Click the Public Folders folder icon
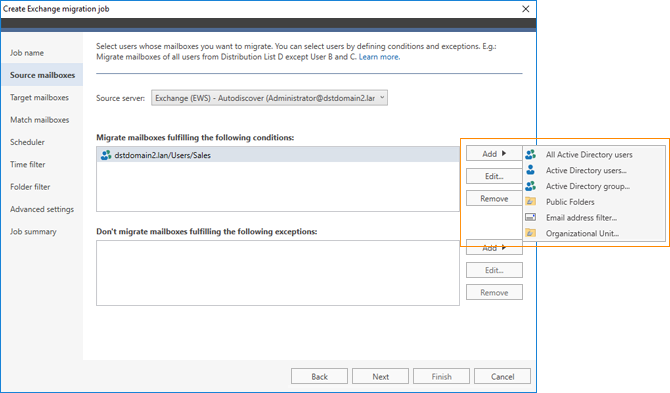 coord(530,201)
